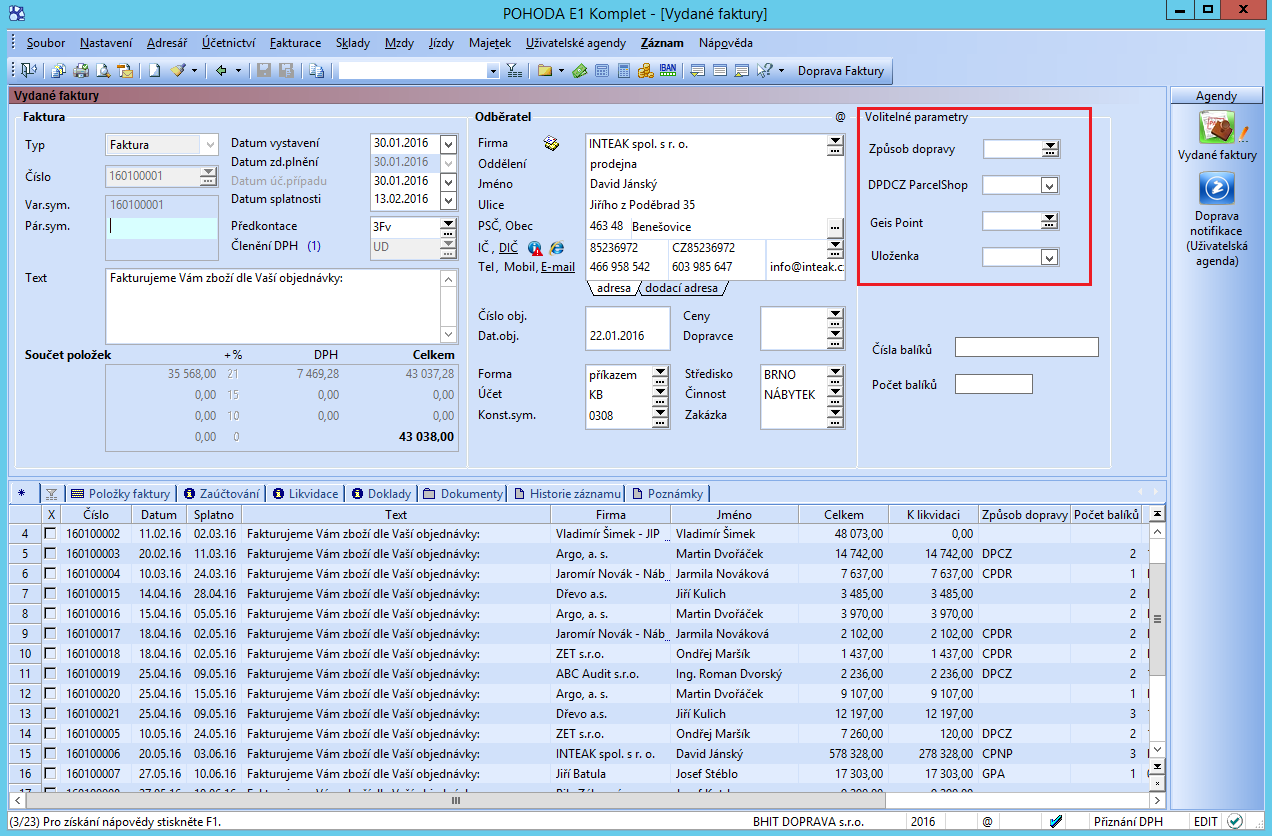Tick checkbox for invoice 160100017
The width and height of the screenshot is (1272, 836).
coord(50,634)
